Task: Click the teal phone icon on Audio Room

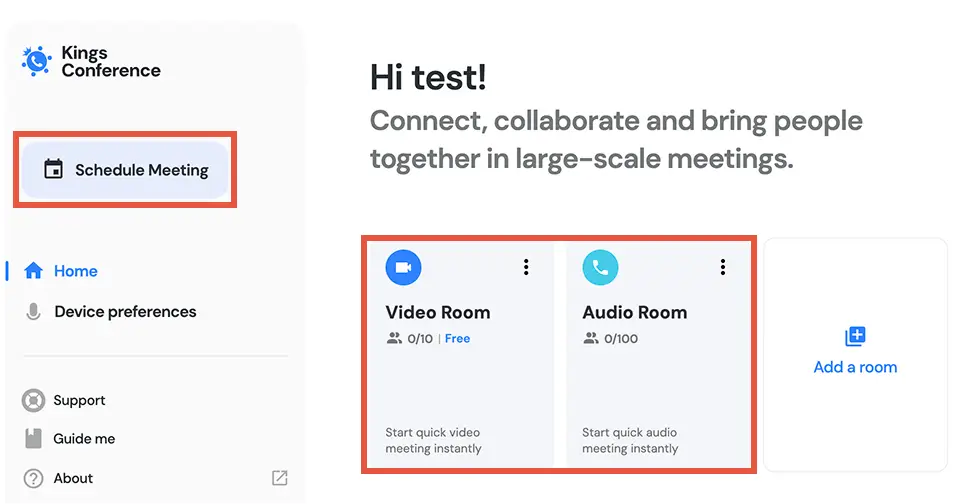Action: [600, 267]
